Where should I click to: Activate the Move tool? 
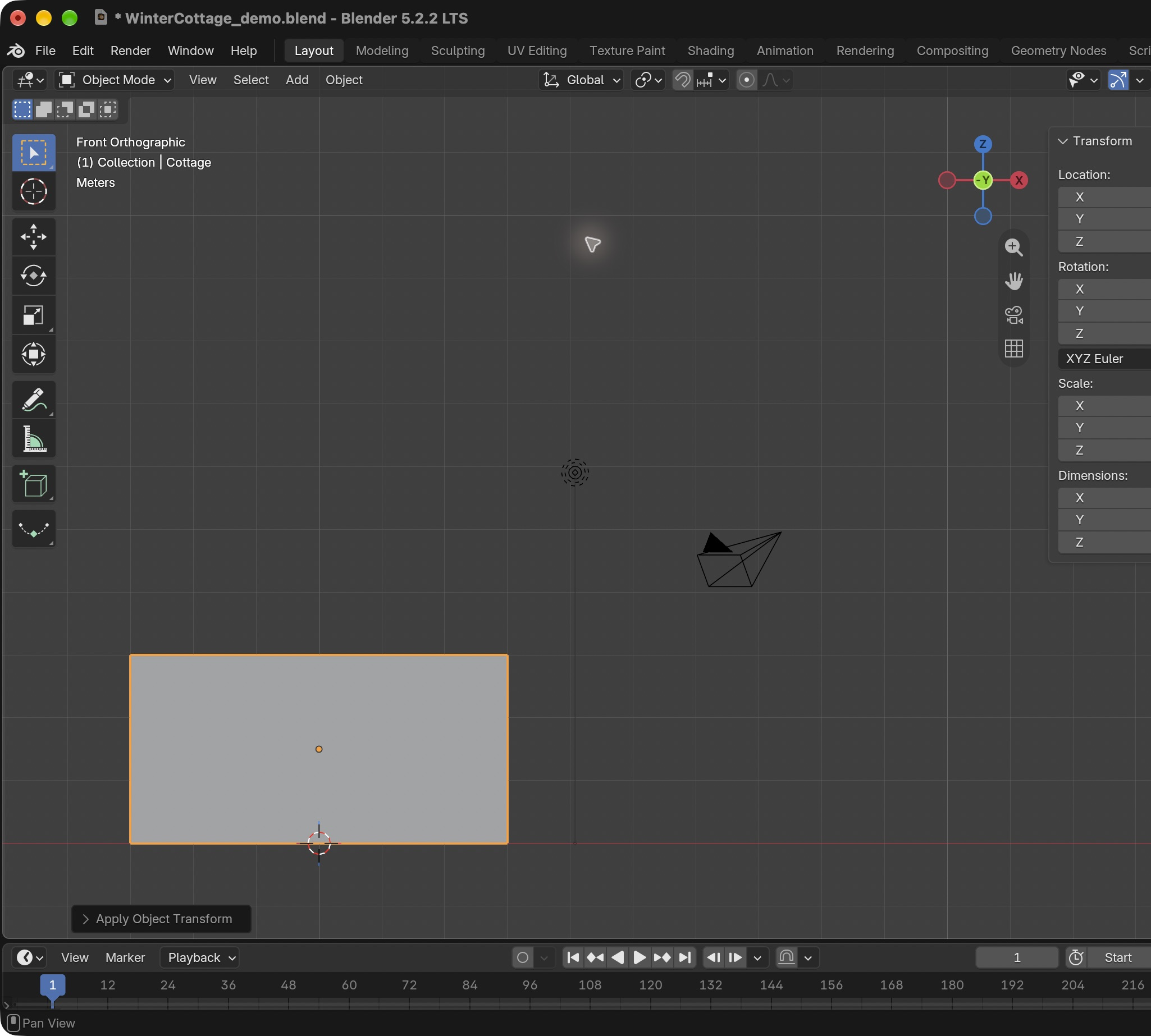(34, 237)
